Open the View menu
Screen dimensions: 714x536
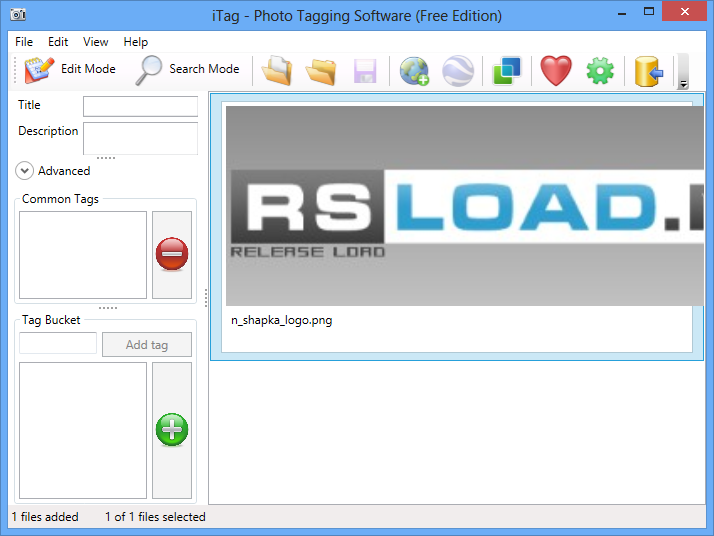96,42
